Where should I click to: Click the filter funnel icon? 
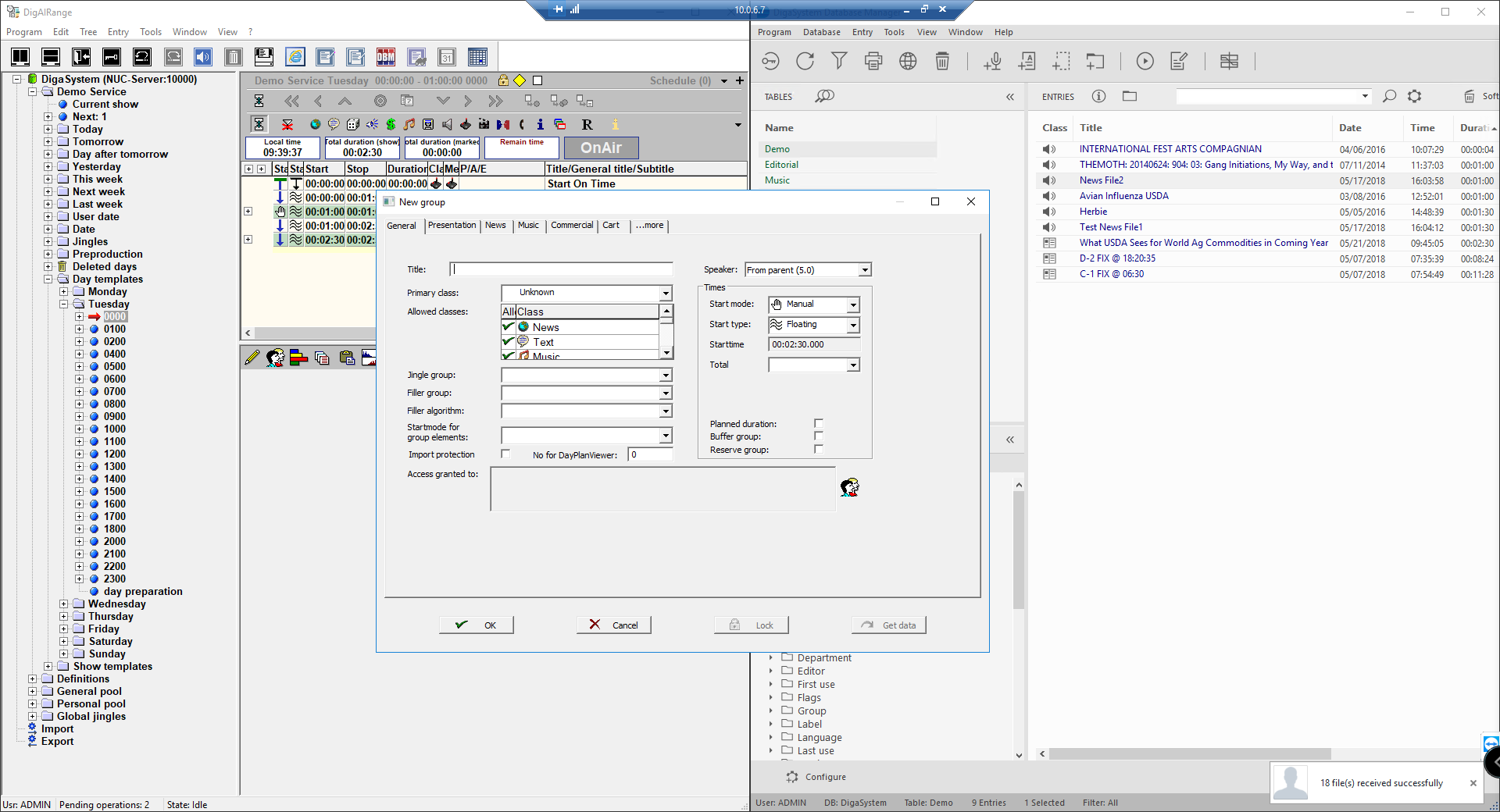(x=839, y=61)
